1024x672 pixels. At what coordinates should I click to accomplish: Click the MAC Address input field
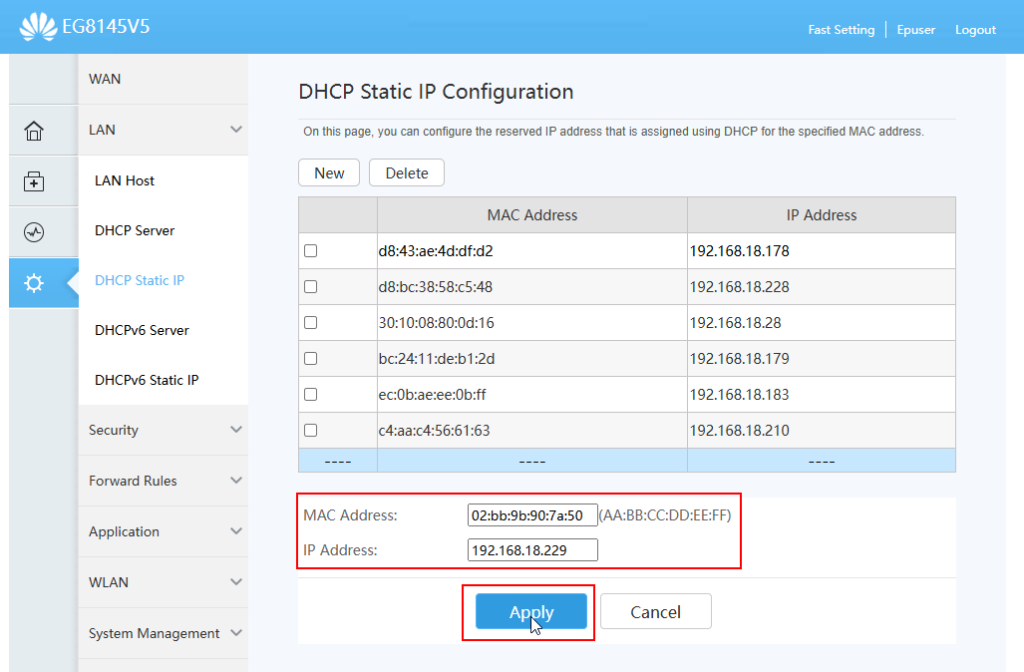point(532,515)
